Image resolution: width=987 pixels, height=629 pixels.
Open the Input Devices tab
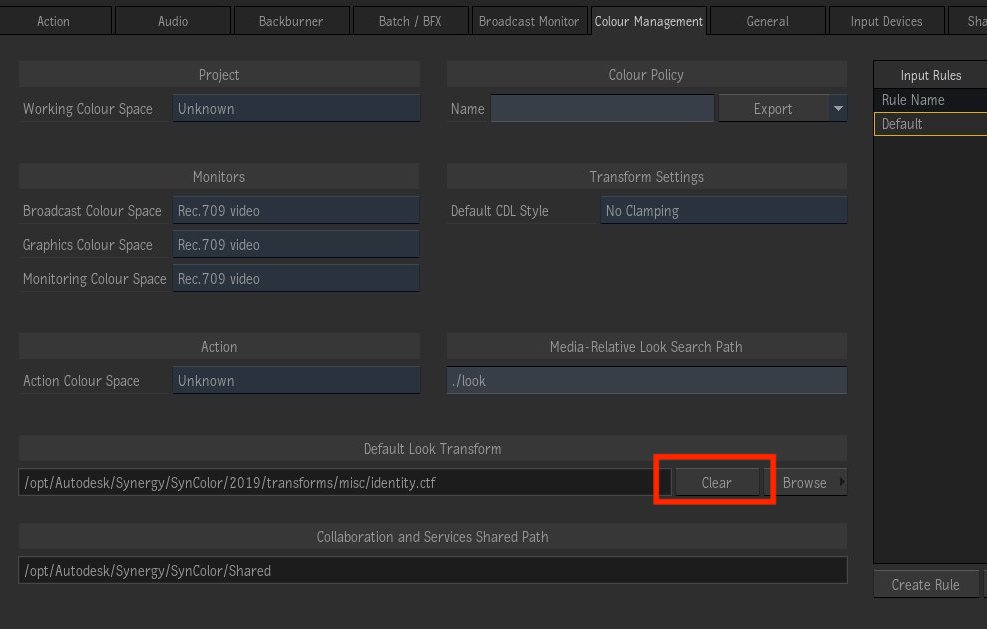click(886, 20)
